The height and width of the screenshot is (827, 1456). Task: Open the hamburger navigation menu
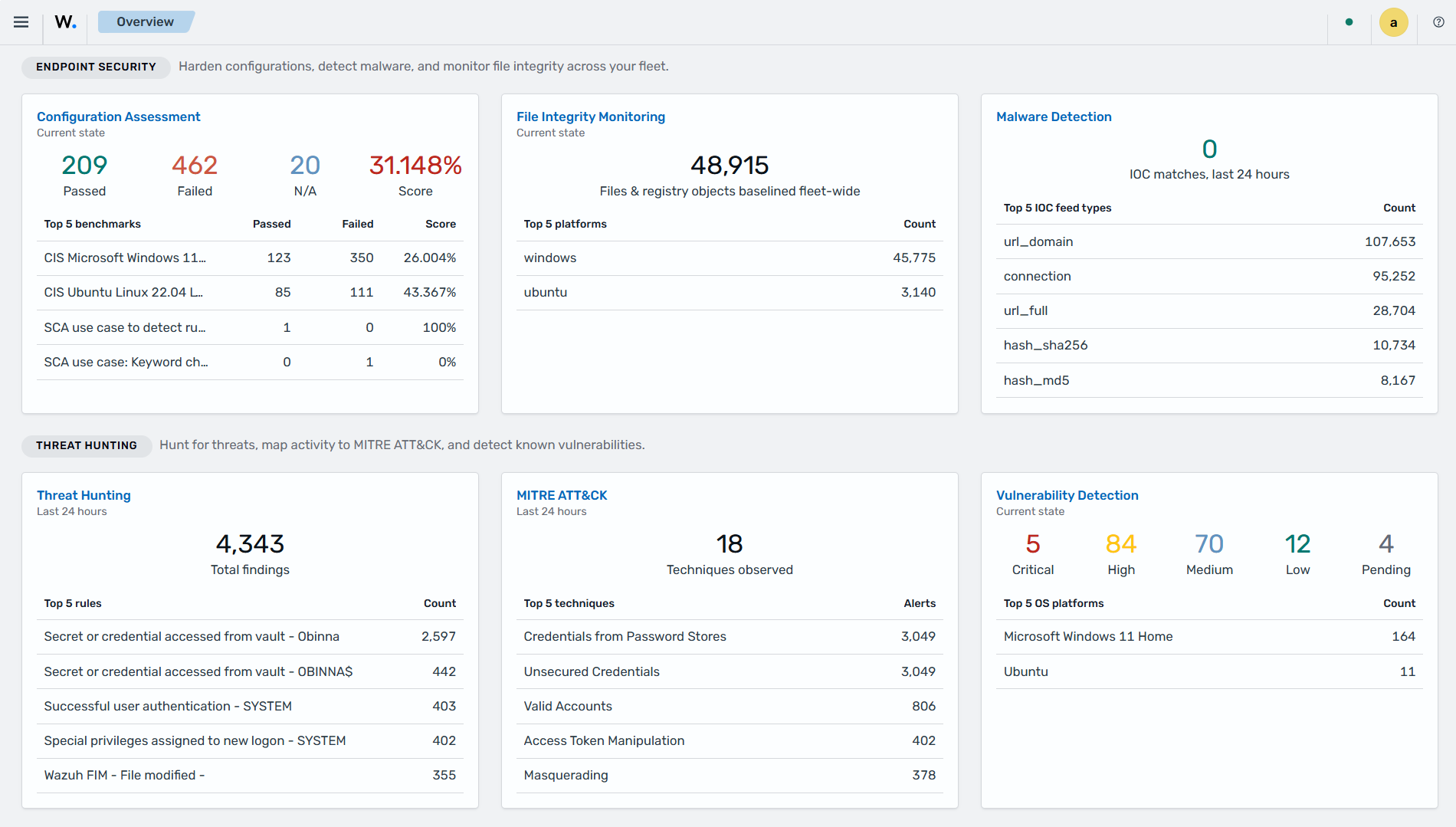coord(21,22)
